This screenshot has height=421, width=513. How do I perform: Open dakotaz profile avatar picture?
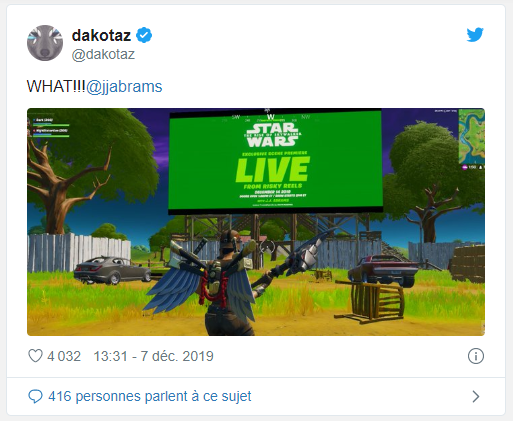(x=45, y=43)
